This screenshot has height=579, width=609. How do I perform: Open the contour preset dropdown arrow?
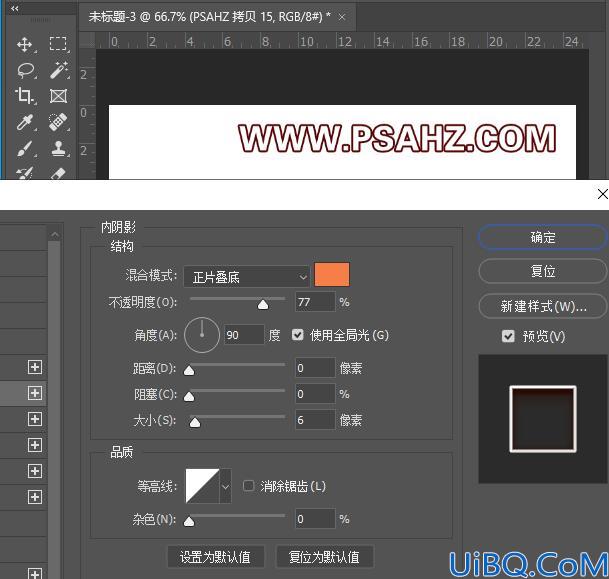[x=226, y=486]
